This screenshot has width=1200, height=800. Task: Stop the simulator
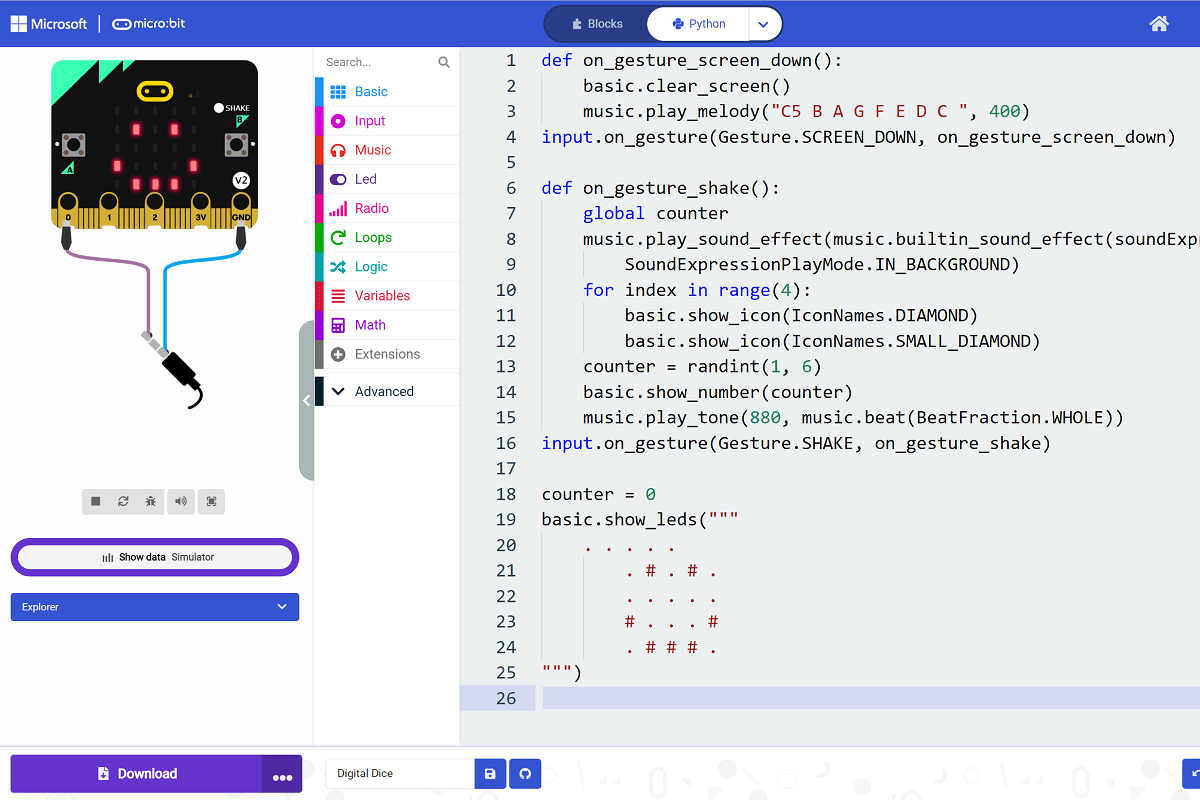pyautogui.click(x=96, y=501)
